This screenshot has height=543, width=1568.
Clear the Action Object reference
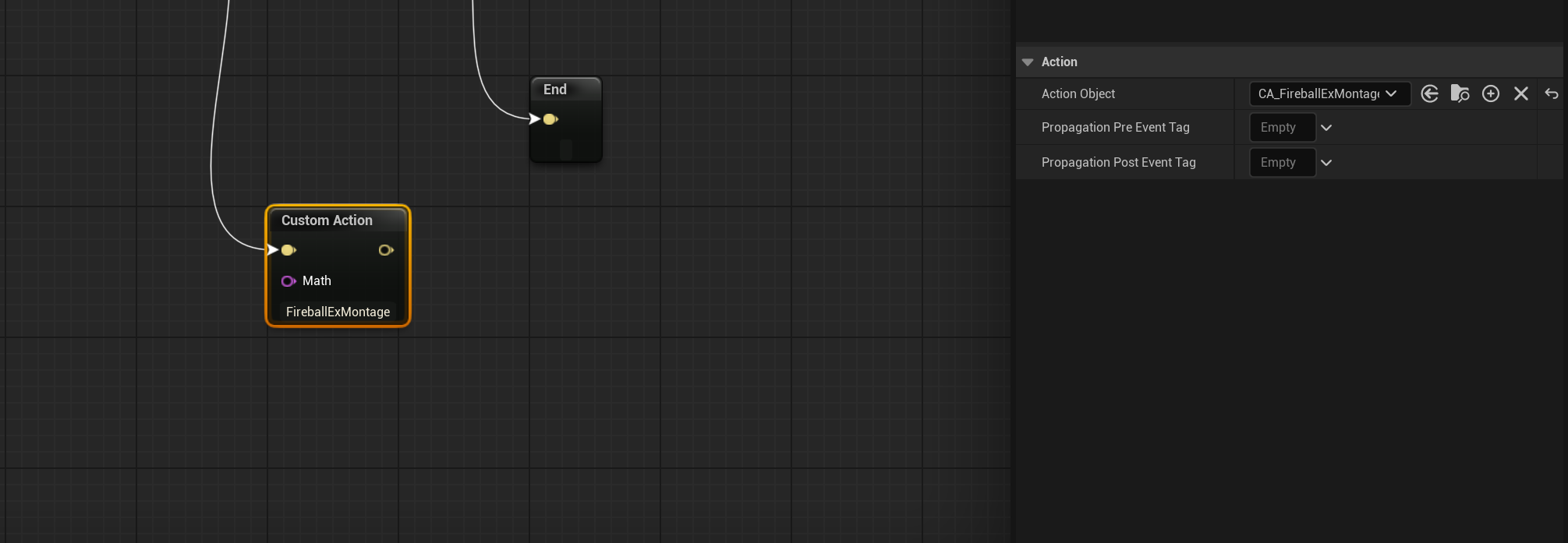pos(1521,94)
